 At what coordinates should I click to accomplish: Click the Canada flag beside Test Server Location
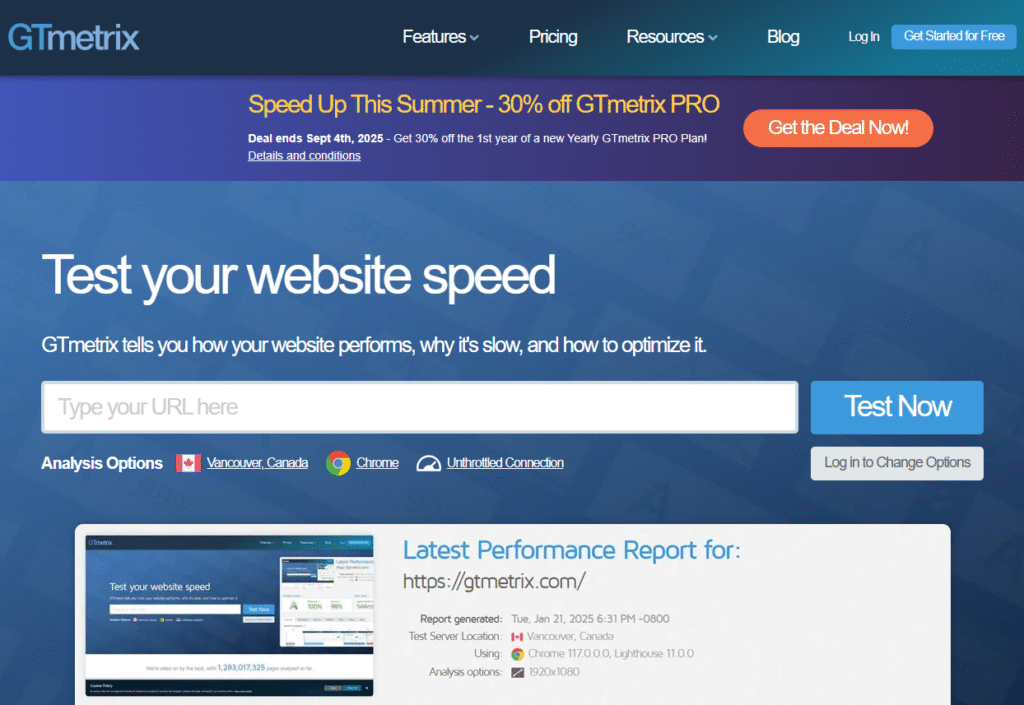(x=517, y=636)
